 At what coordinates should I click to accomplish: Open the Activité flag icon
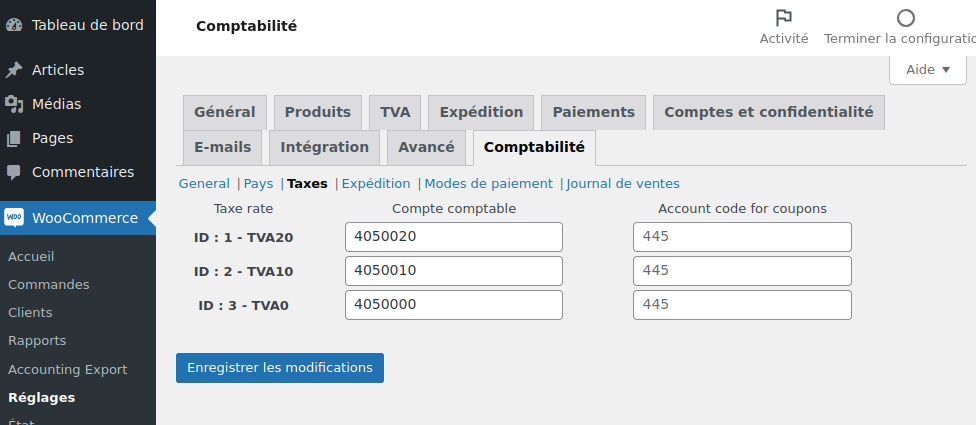tap(784, 18)
